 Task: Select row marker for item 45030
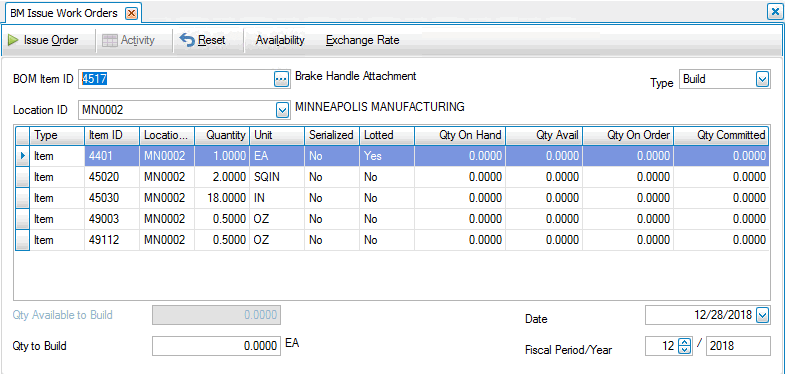coord(23,198)
